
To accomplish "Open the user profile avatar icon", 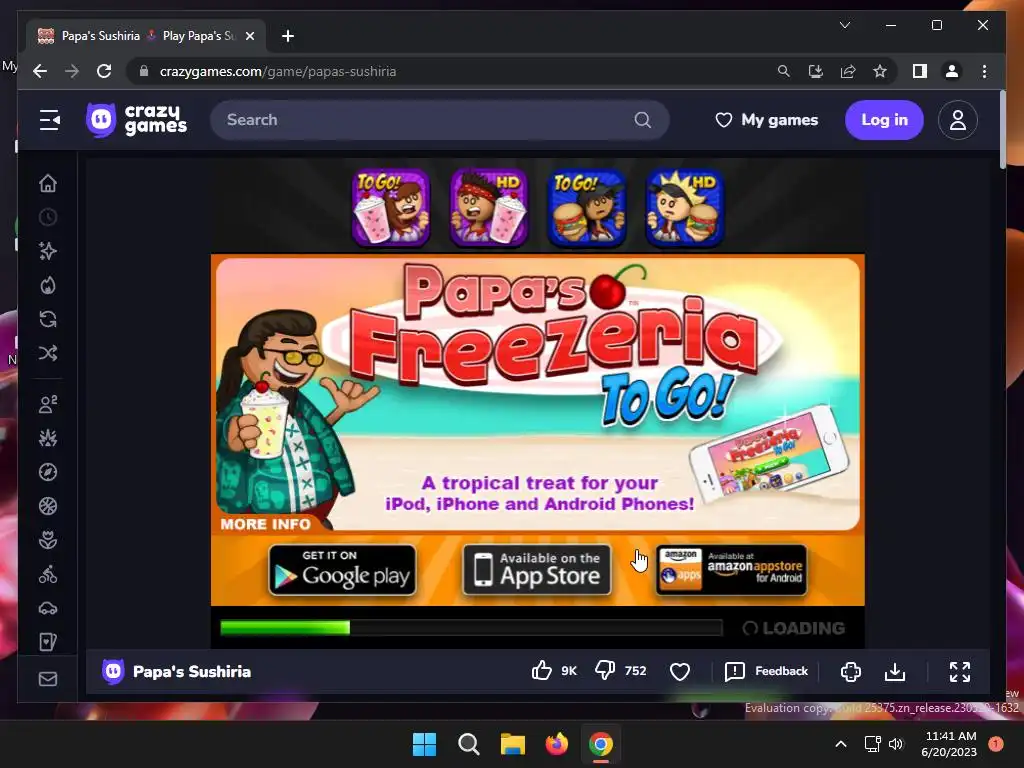I will click(957, 120).
